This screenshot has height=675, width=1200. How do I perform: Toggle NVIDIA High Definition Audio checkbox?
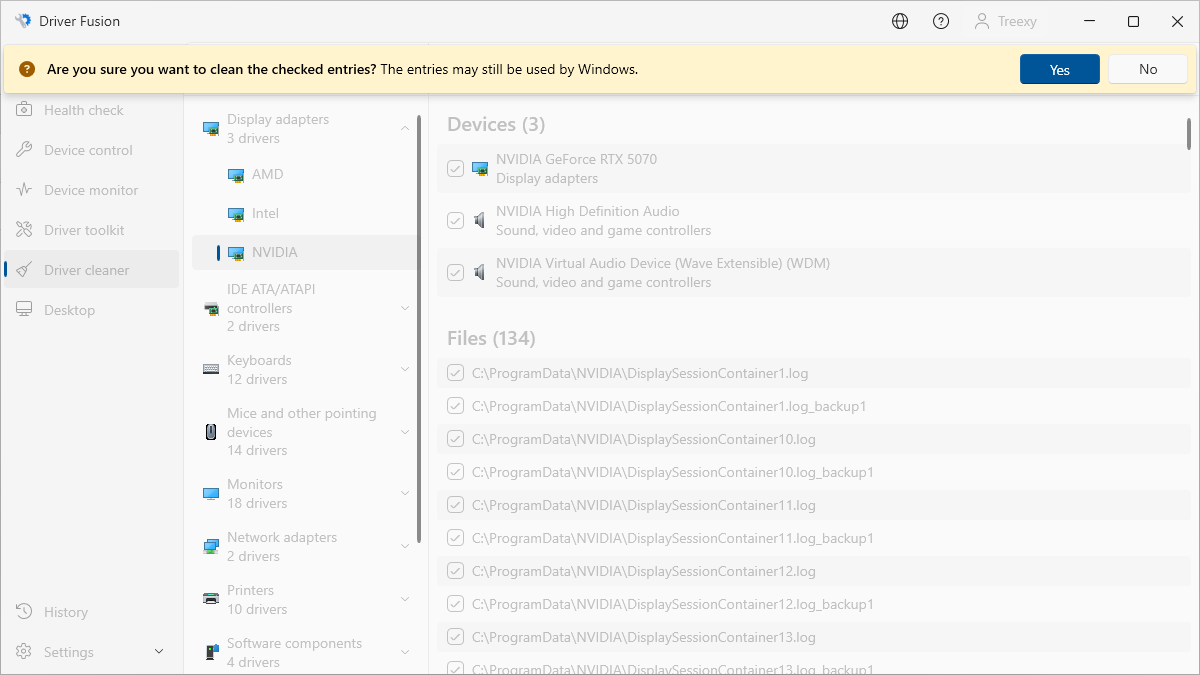tap(456, 221)
